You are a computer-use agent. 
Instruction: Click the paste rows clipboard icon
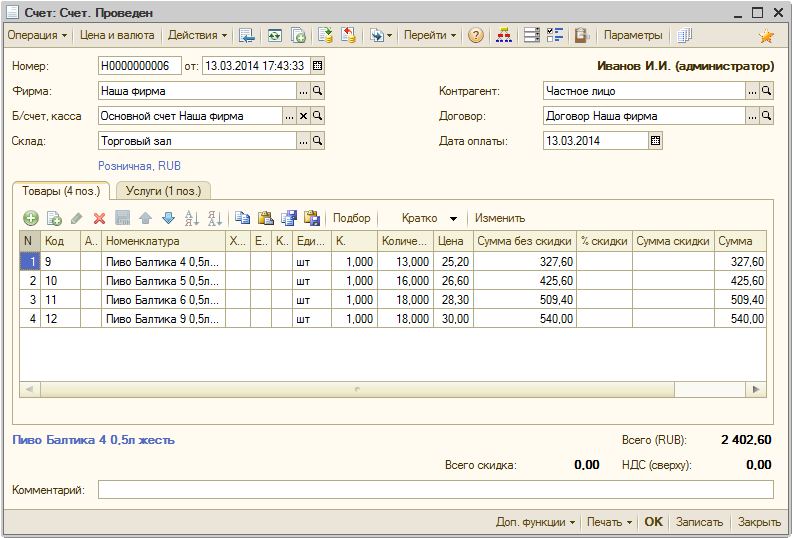click(266, 218)
